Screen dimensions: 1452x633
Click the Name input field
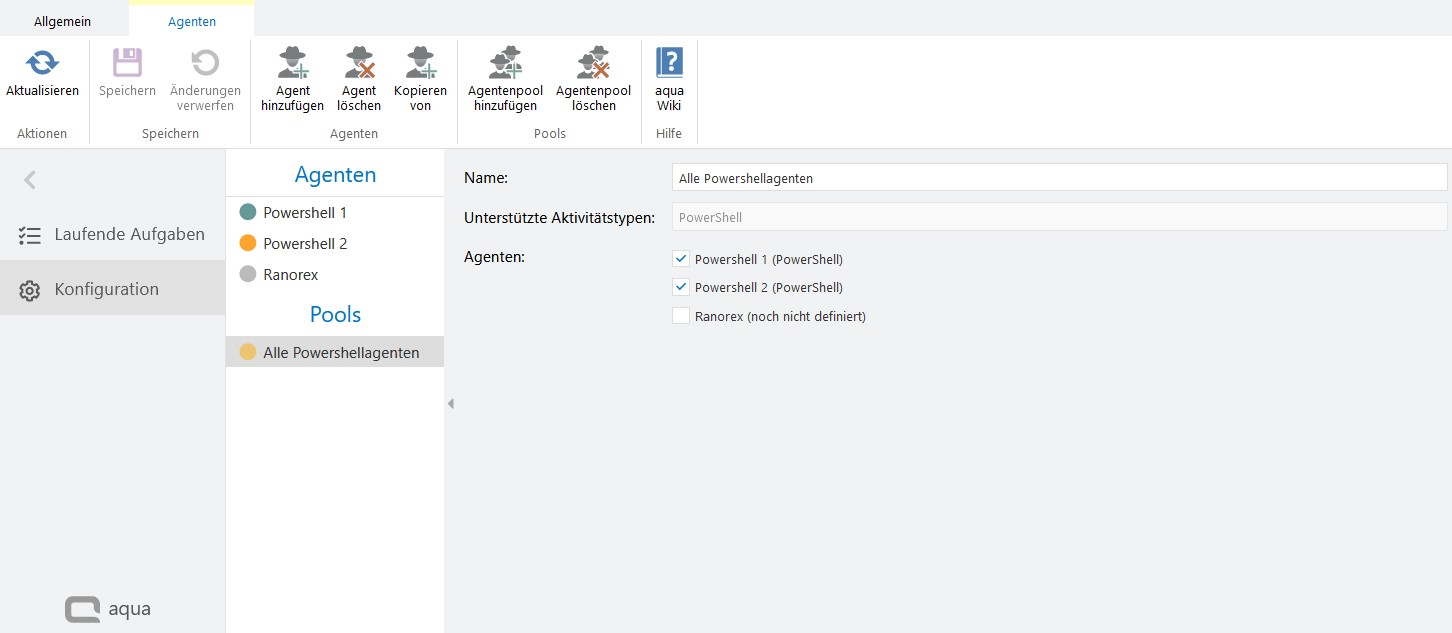point(1058,178)
